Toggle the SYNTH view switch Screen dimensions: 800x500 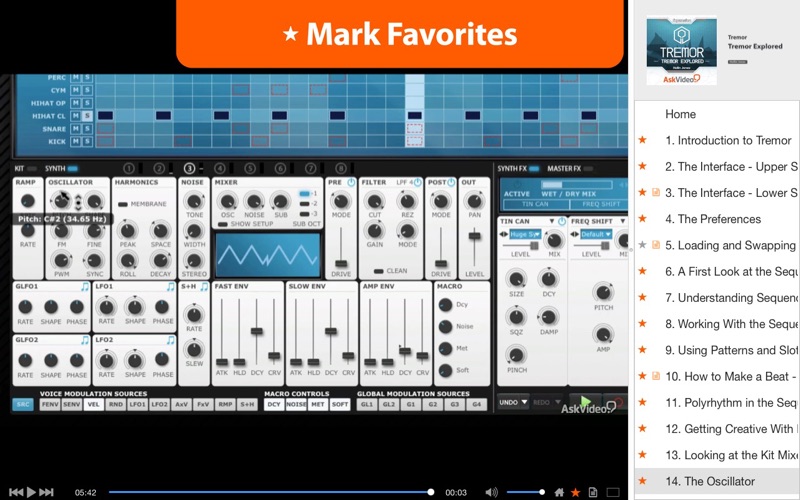click(72, 168)
